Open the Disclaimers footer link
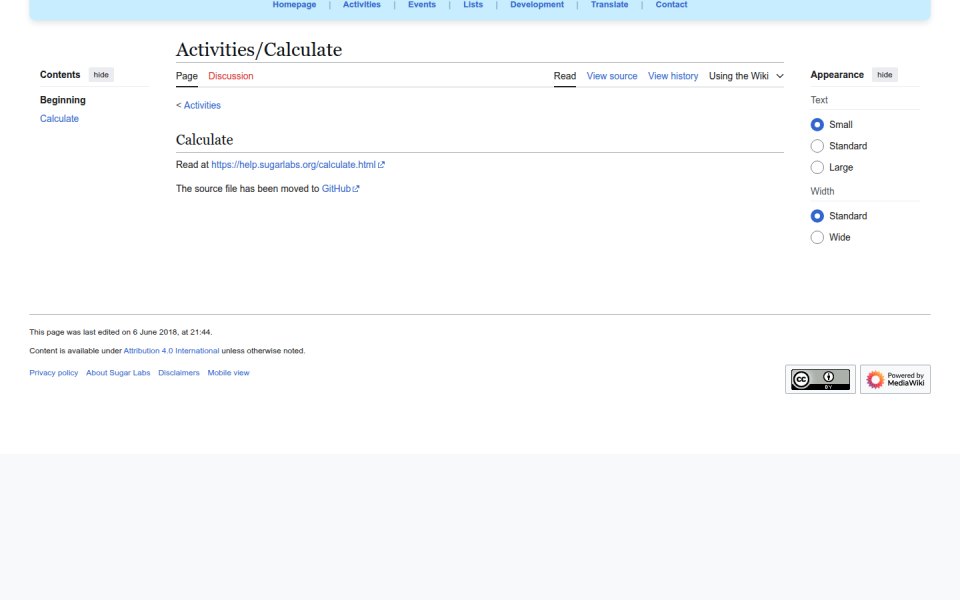The image size is (960, 600). (179, 373)
